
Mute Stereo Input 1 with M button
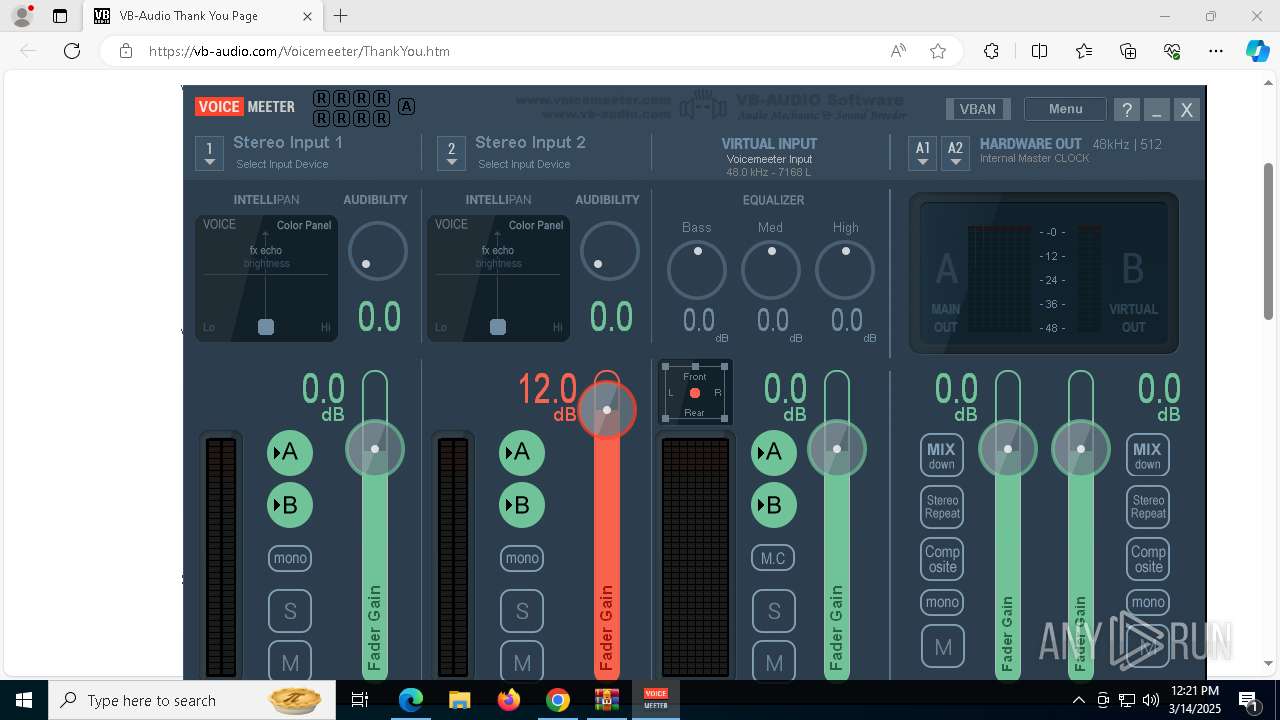click(290, 661)
